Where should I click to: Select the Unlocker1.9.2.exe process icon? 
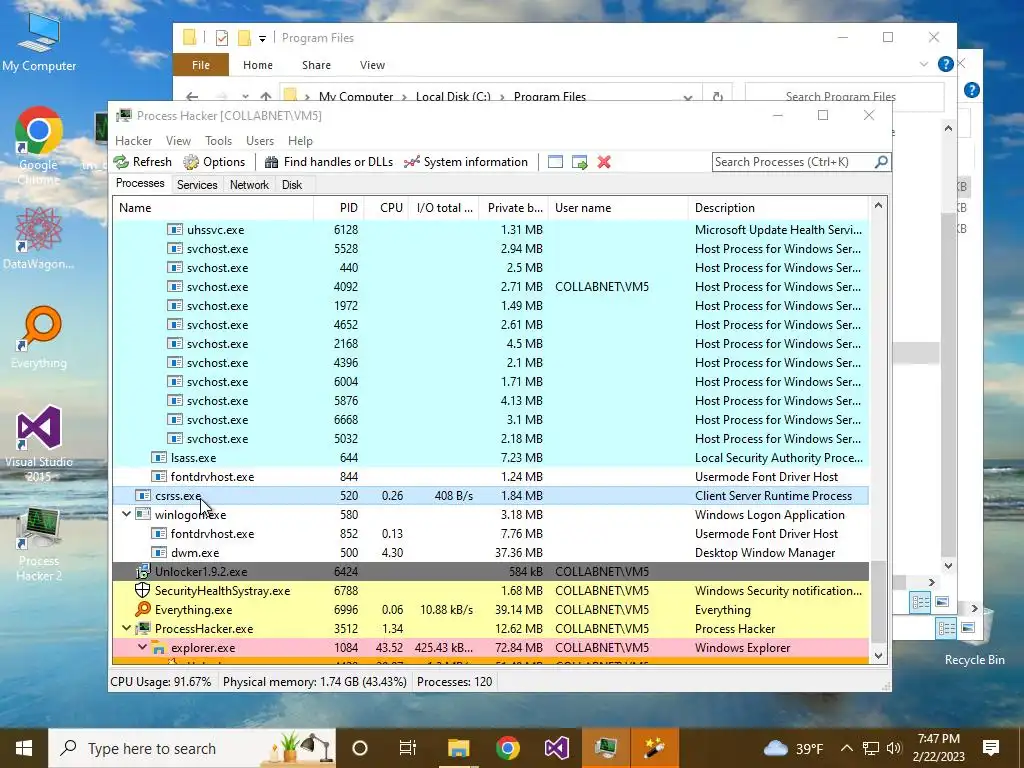(x=142, y=571)
